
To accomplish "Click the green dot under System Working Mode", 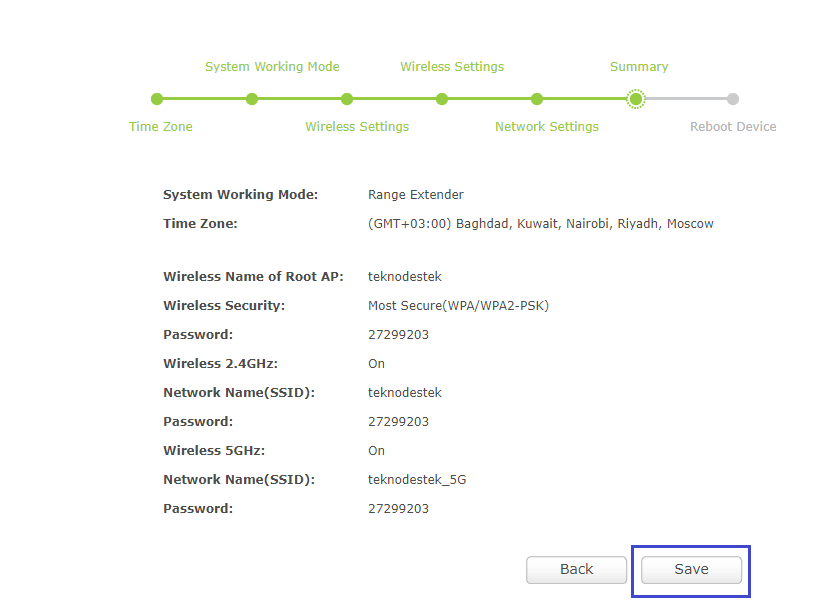I will click(252, 99).
